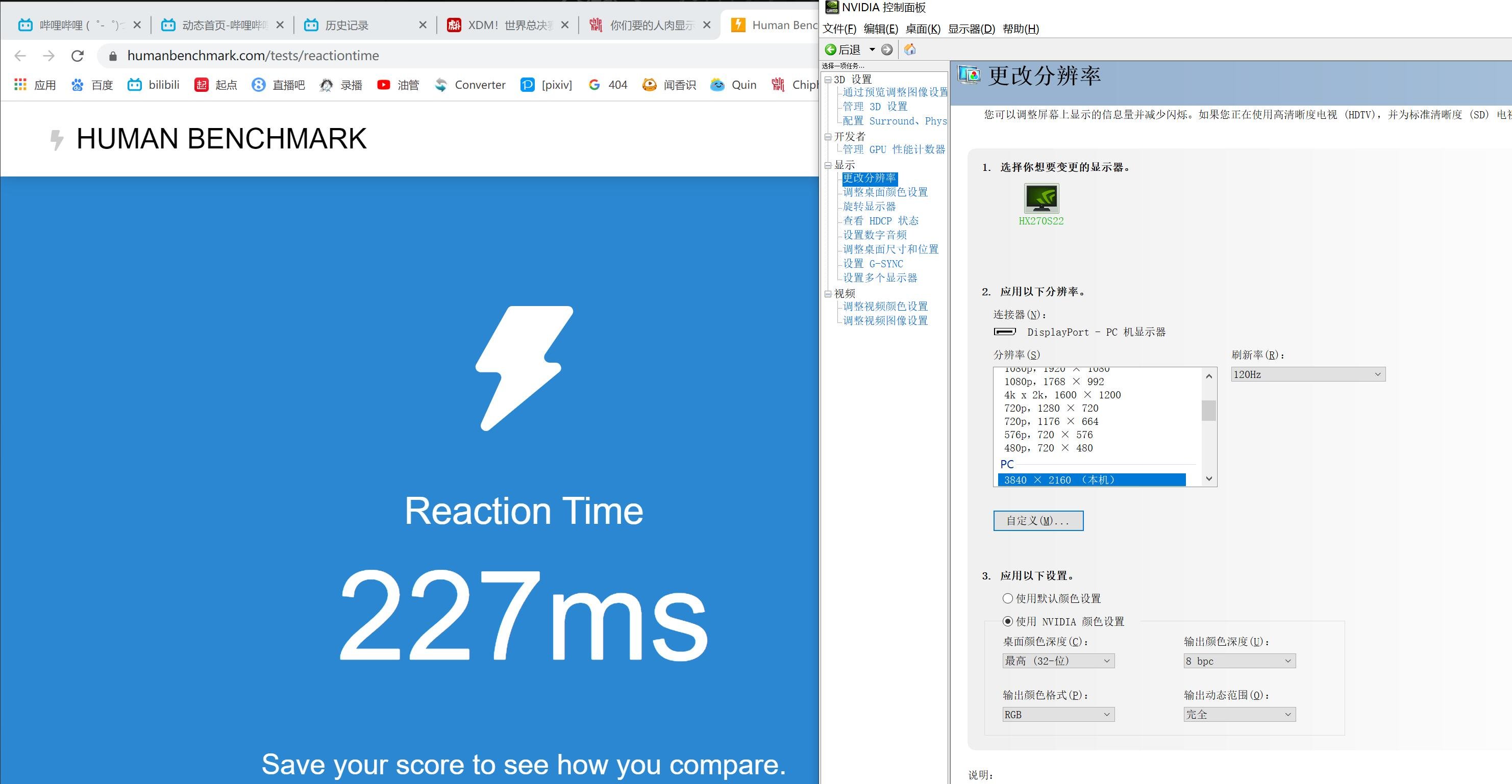Click the address bar lock icon

[x=113, y=56]
